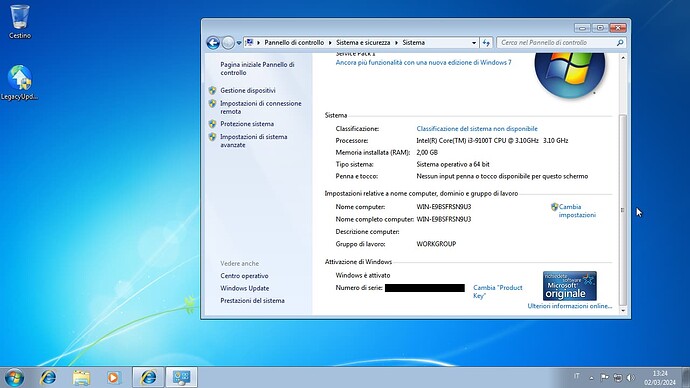Click the scrollbar up arrow
Viewport: 690px width, 388px height.
623,58
